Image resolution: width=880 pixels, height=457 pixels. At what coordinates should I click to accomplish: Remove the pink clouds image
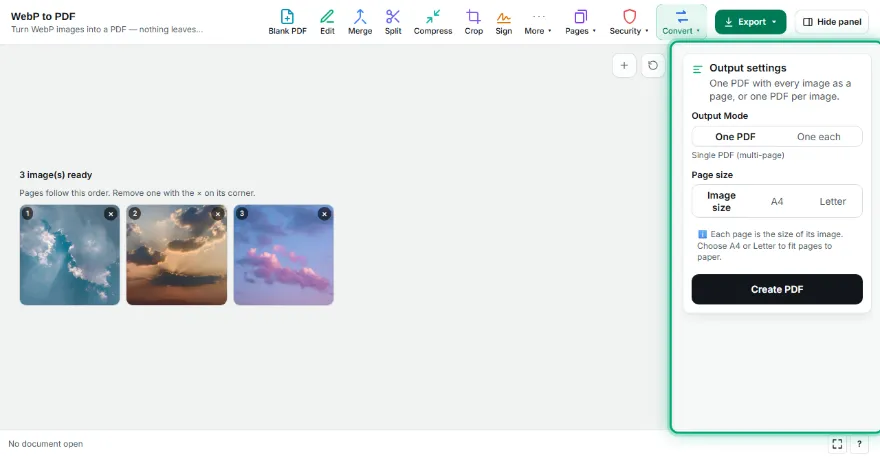tap(324, 214)
